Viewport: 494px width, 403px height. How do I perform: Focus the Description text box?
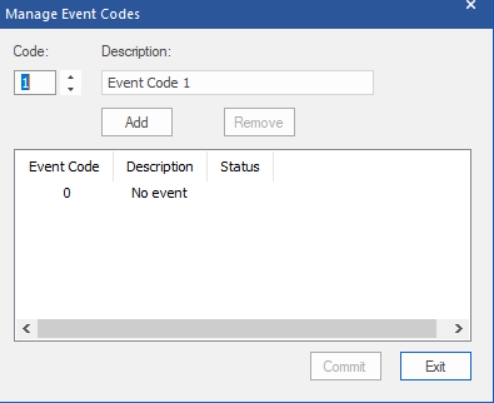(x=237, y=83)
